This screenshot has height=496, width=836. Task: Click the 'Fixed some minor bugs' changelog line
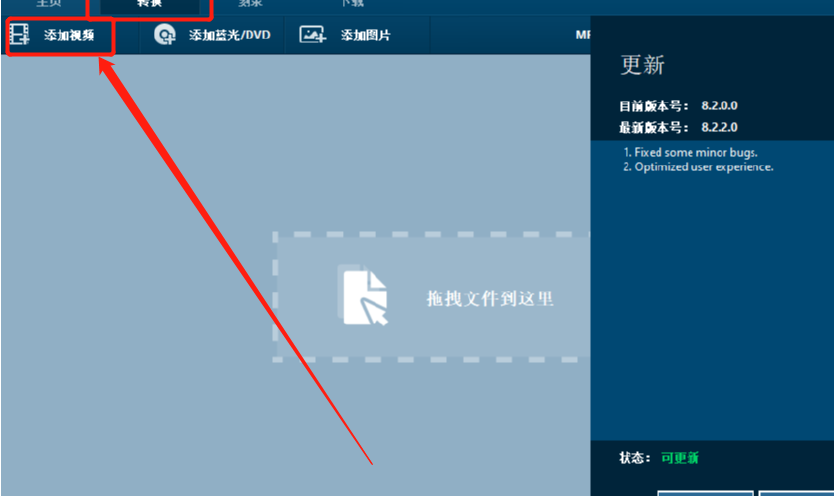click(690, 153)
